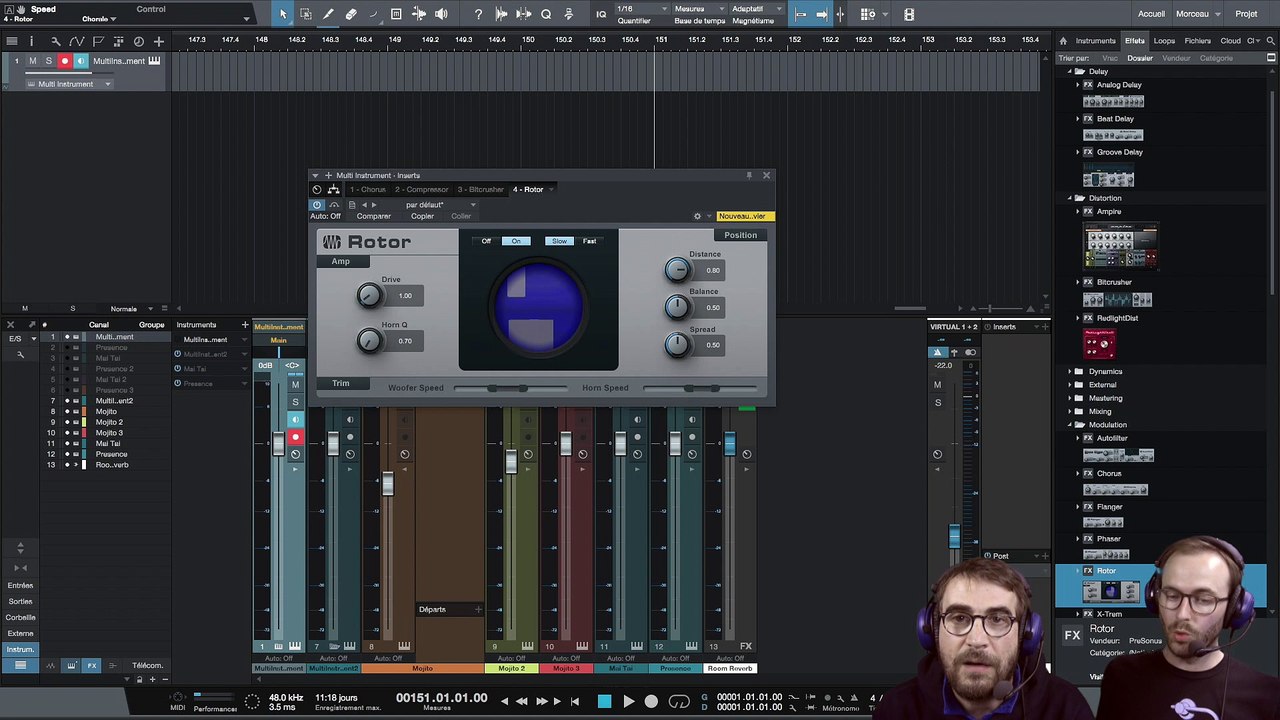Open the 4 - Rotor insert dropdown arrow

pyautogui.click(x=552, y=189)
